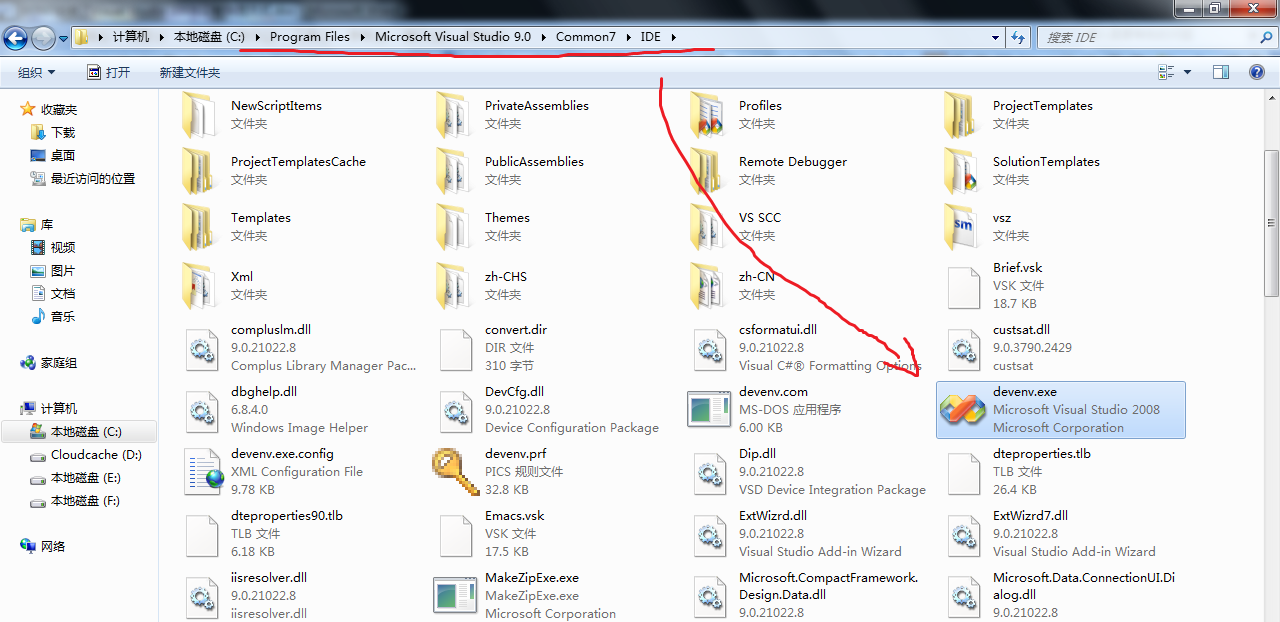Image resolution: width=1280 pixels, height=622 pixels.
Task: Click the dbghelp.dll file icon
Action: [x=202, y=410]
